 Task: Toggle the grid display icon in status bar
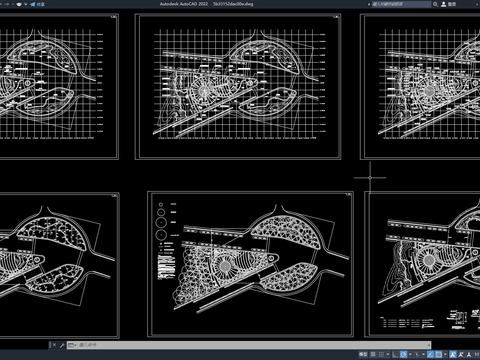[373, 354]
